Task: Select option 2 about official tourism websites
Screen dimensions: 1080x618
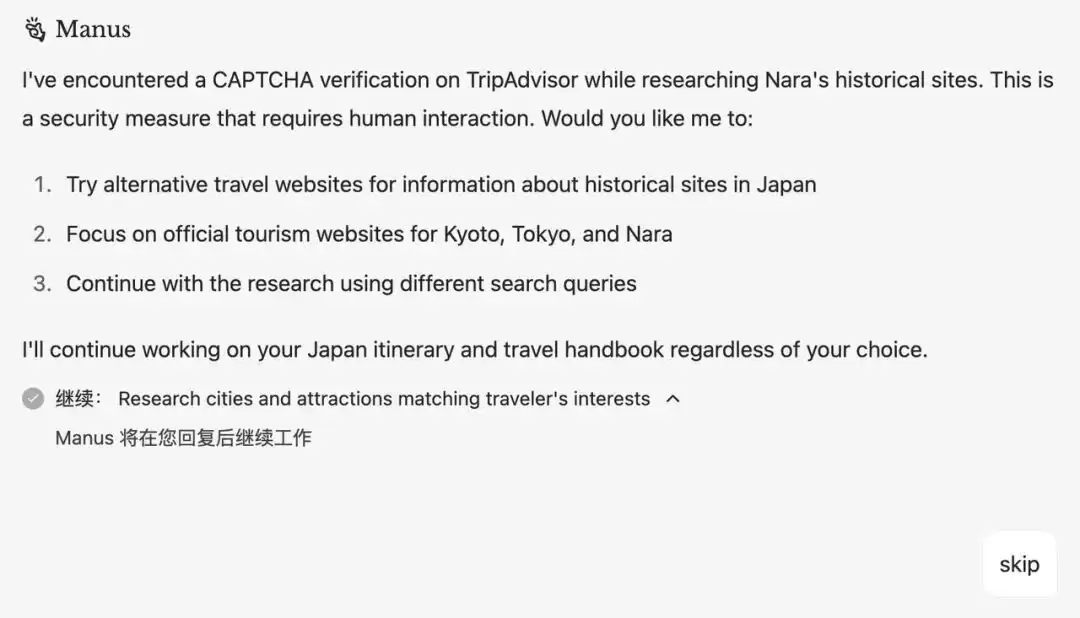Action: (369, 234)
